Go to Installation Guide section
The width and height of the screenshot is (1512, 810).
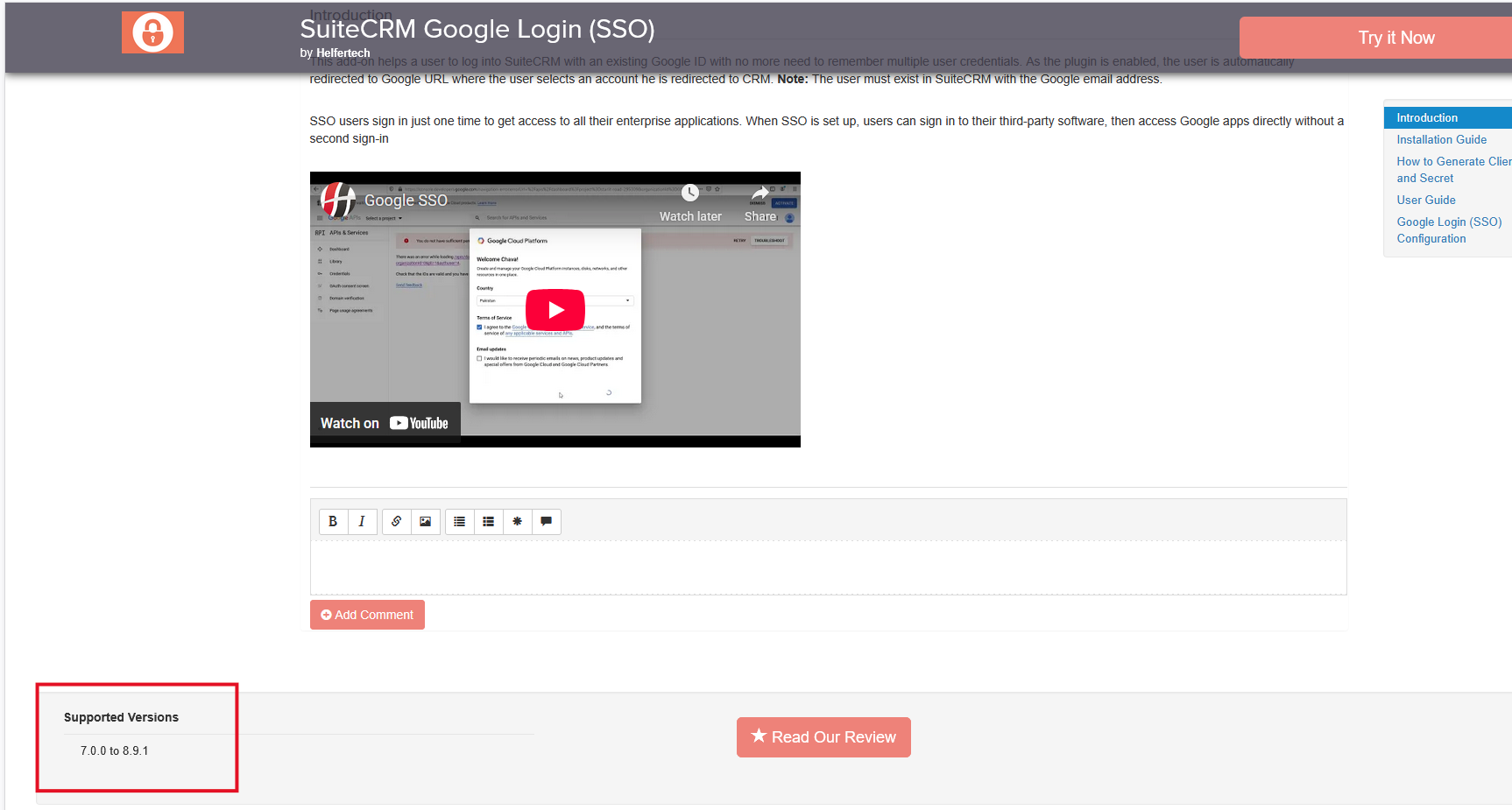(1441, 140)
